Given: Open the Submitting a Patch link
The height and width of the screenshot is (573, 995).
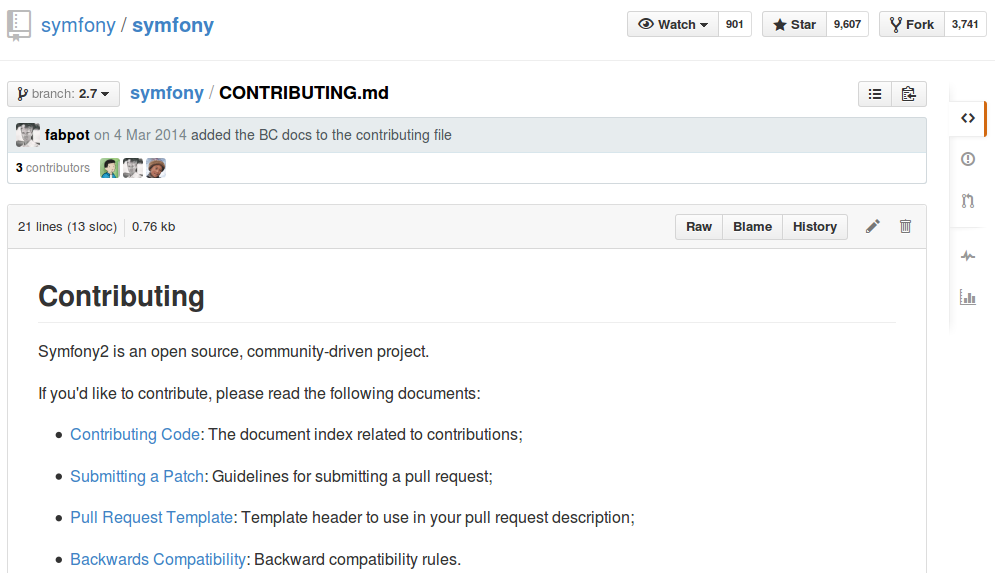Looking at the screenshot, I should pos(137,477).
